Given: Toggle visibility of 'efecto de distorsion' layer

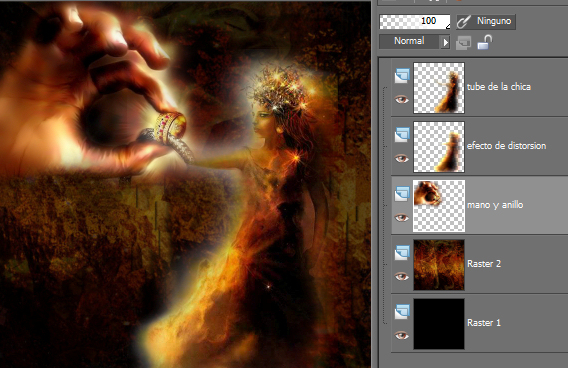Looking at the screenshot, I should 401,159.
